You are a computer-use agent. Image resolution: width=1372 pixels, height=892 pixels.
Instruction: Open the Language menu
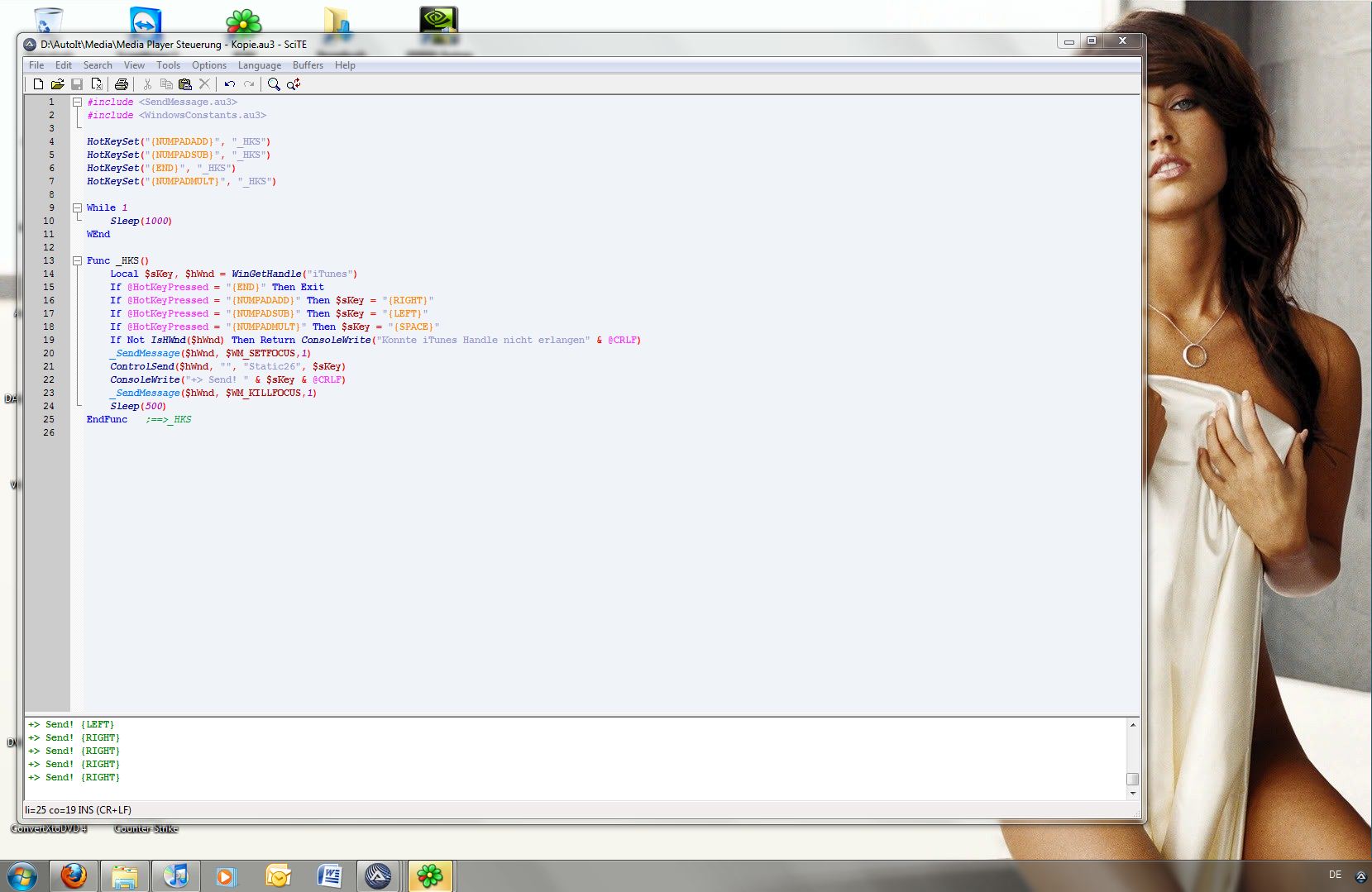click(x=259, y=65)
